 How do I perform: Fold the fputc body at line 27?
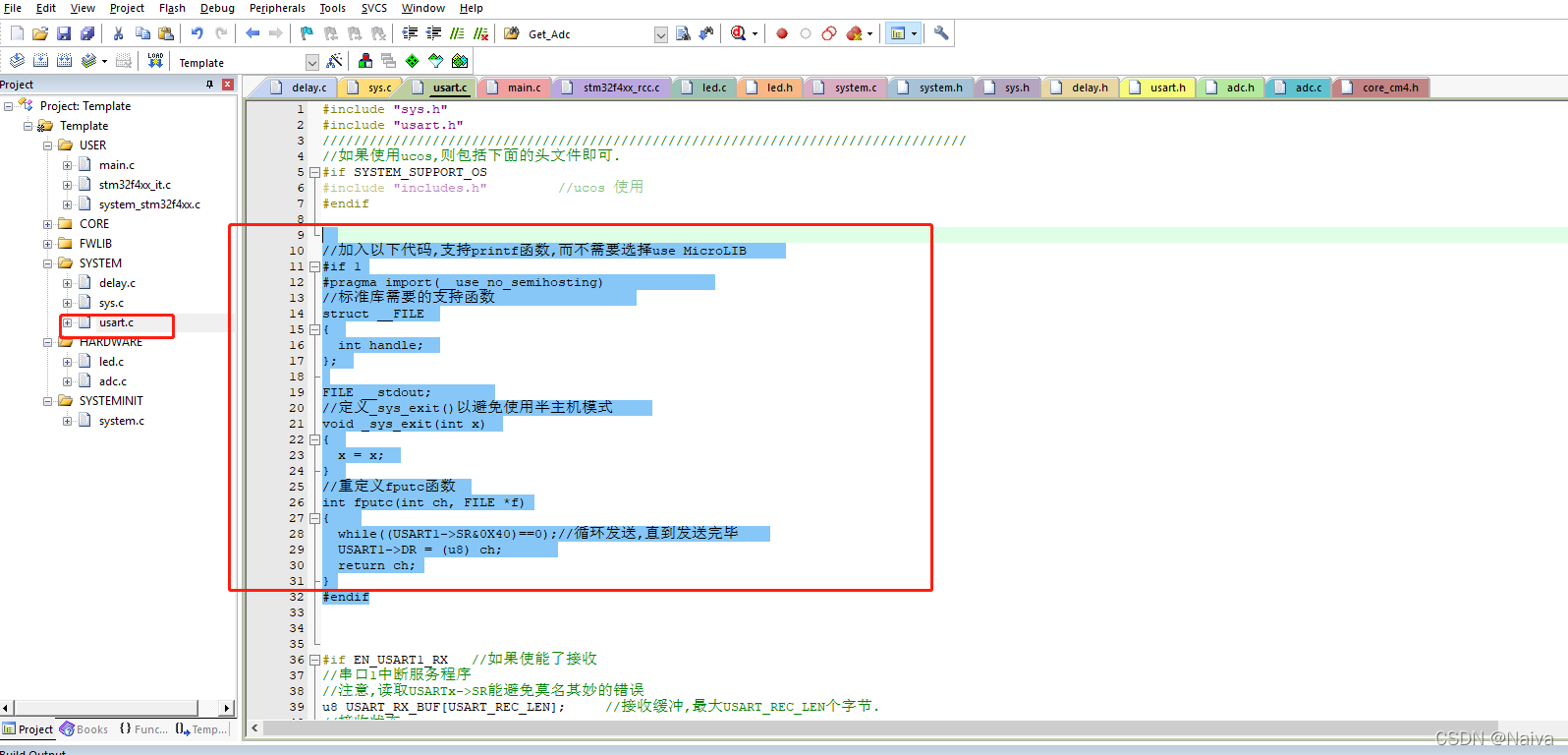tap(314, 518)
